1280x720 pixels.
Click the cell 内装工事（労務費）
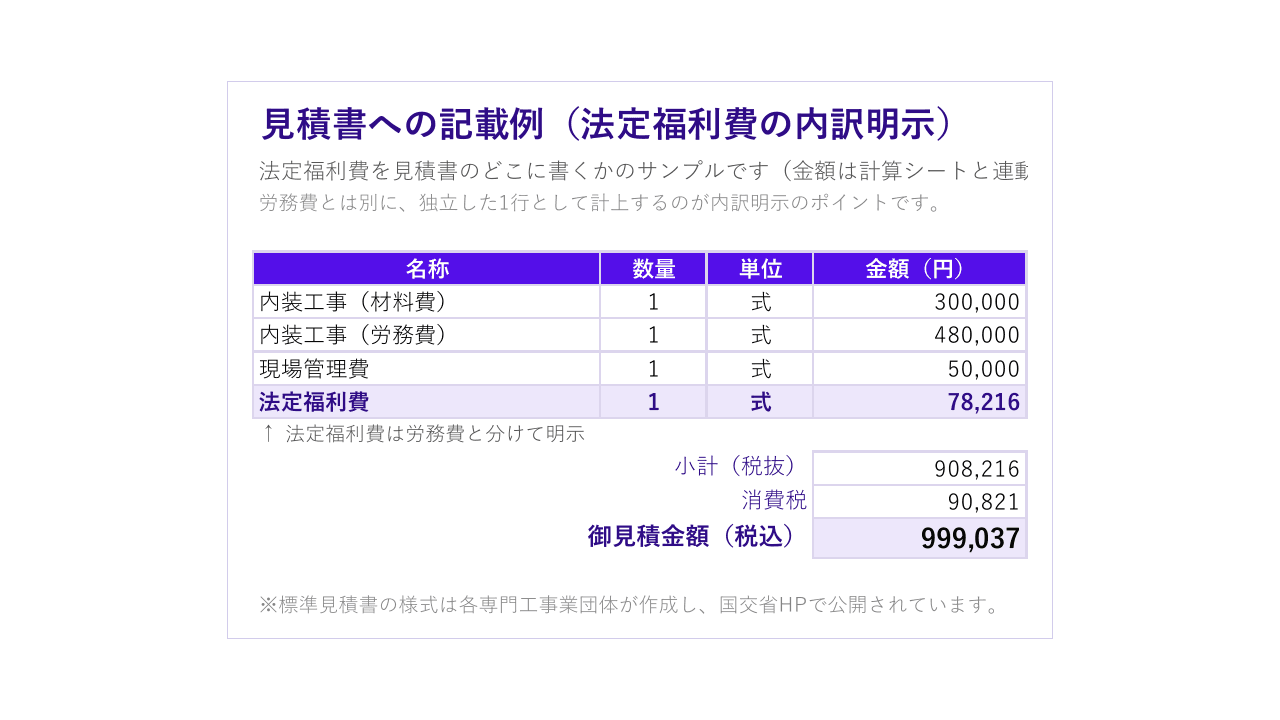(427, 335)
